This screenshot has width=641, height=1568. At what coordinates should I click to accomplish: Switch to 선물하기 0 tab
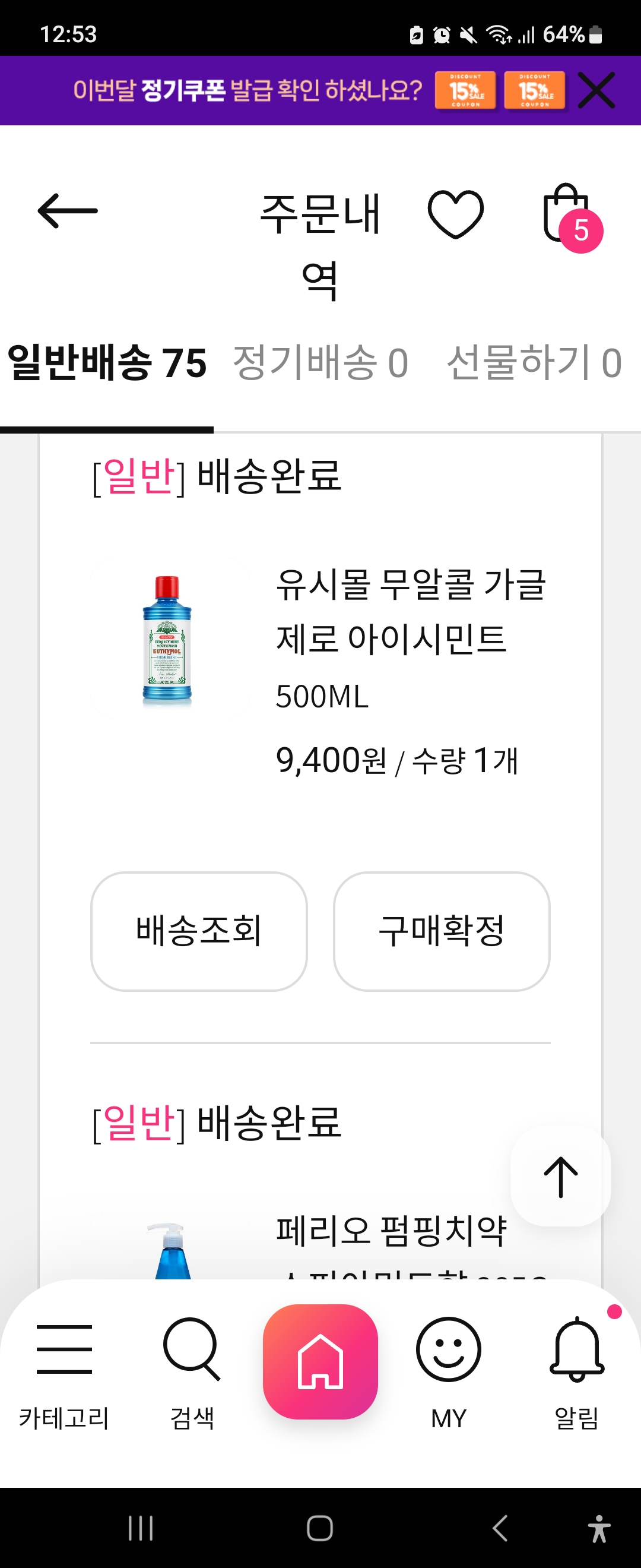(x=534, y=363)
